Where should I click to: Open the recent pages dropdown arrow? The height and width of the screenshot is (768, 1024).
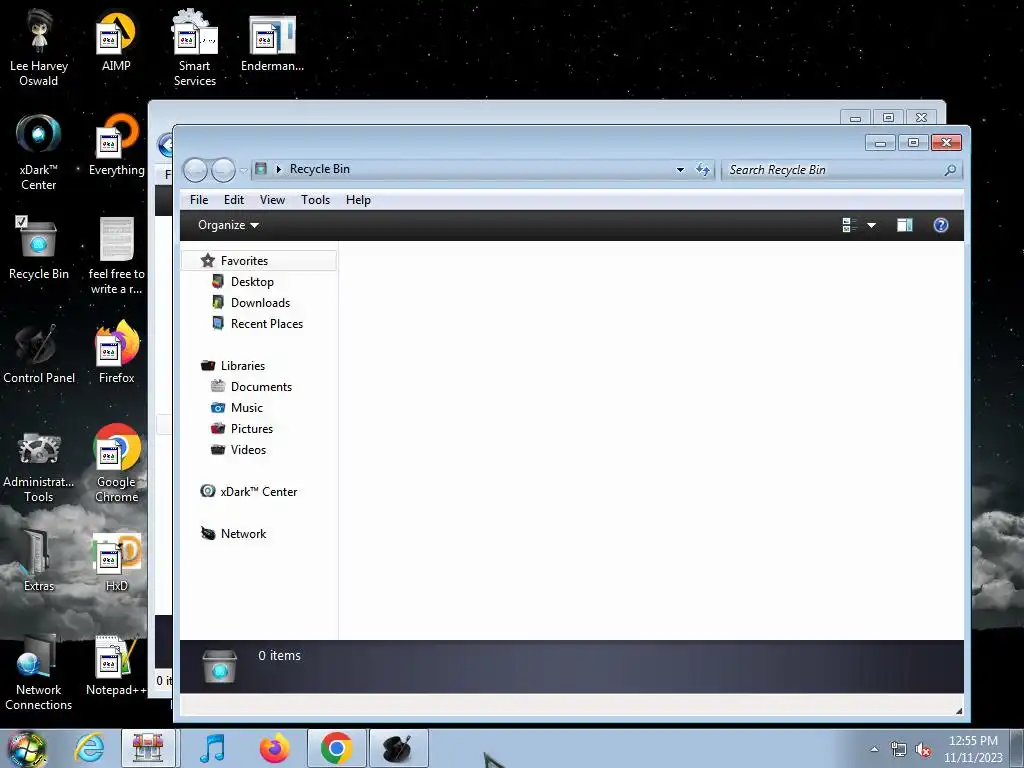click(244, 170)
